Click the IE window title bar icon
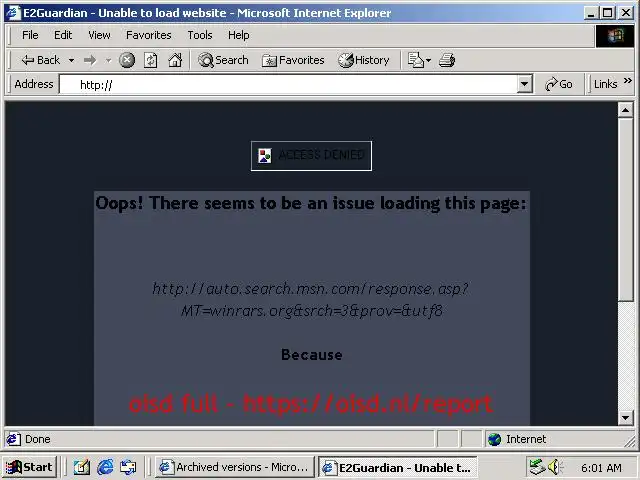The width and height of the screenshot is (640, 480). pyautogui.click(x=13, y=13)
